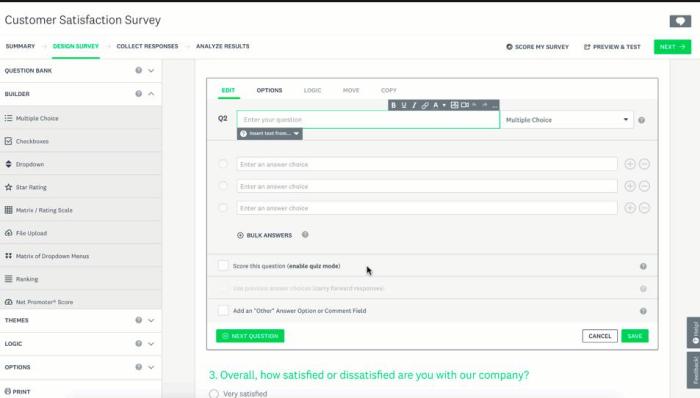The width and height of the screenshot is (700, 398).
Task: Click the Builder help icon
Action: [138, 94]
